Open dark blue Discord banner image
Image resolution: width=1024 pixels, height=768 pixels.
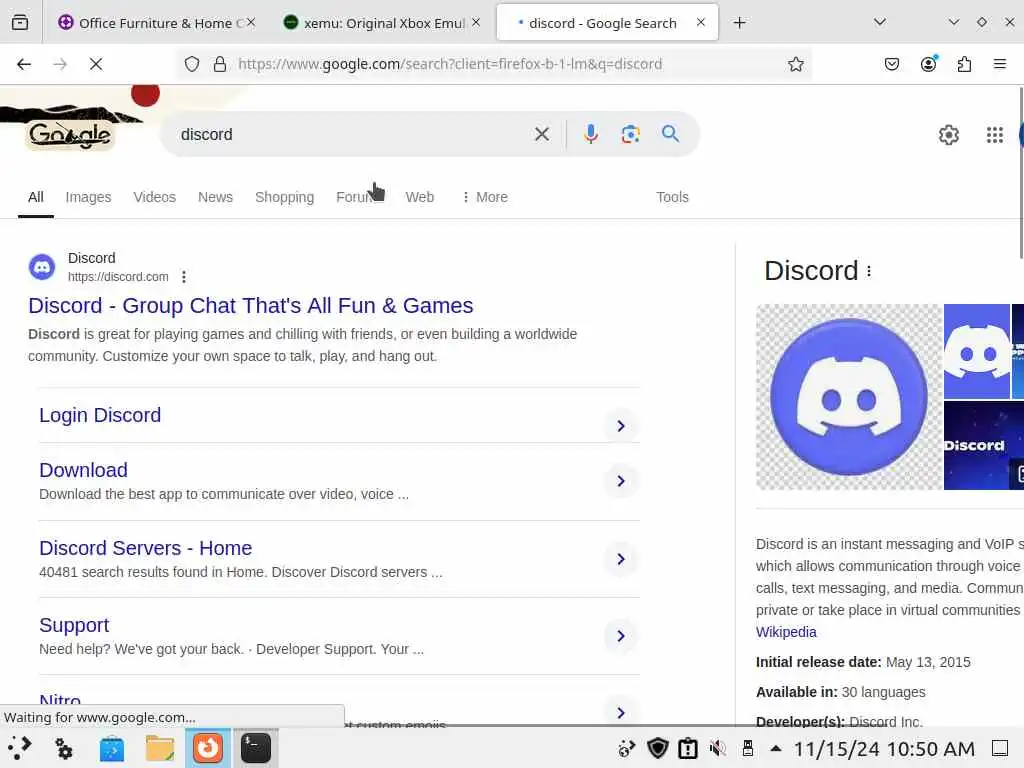[984, 445]
